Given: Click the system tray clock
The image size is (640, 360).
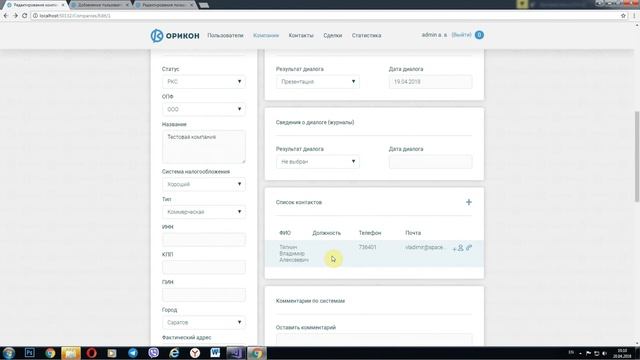Looking at the screenshot, I should [622, 353].
